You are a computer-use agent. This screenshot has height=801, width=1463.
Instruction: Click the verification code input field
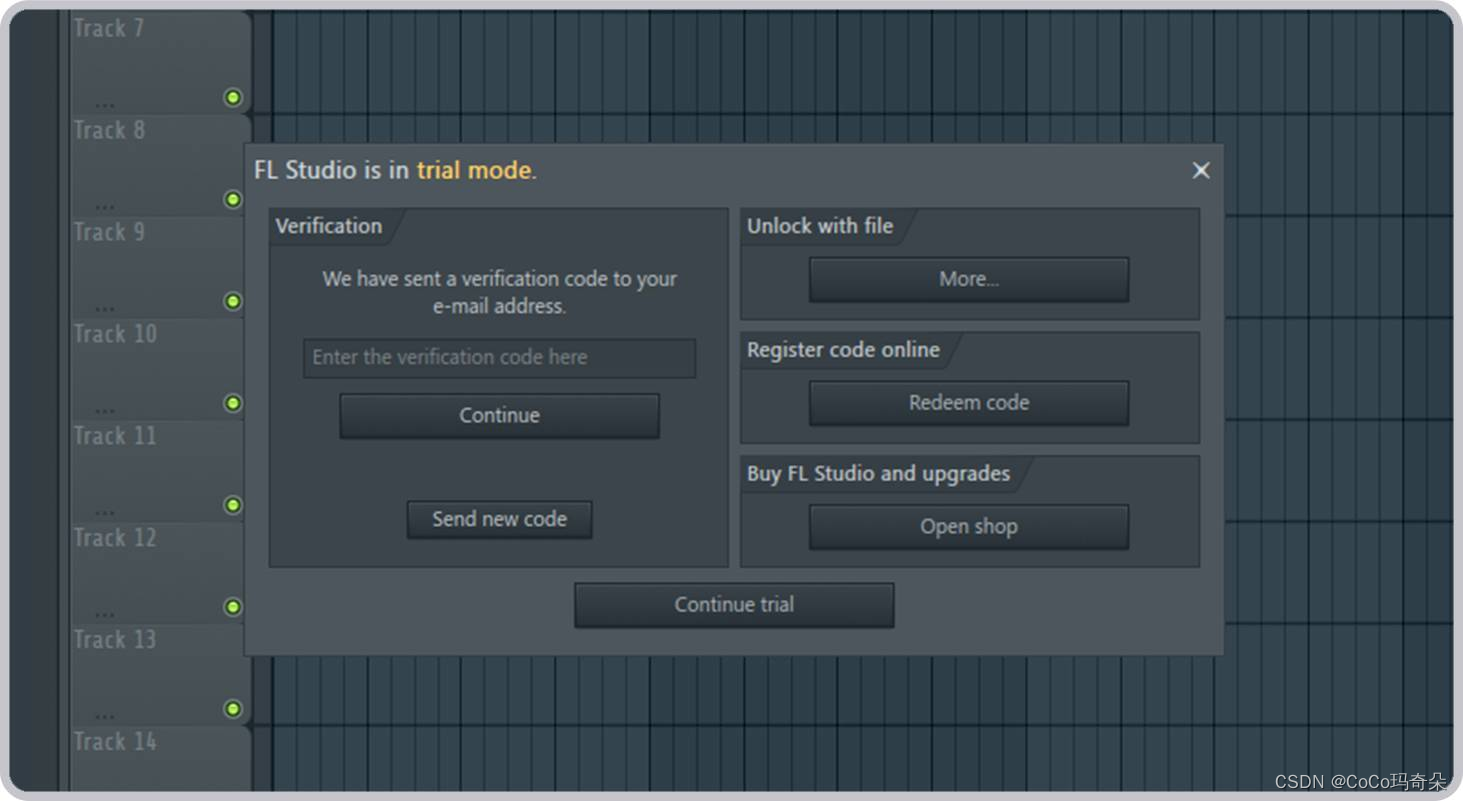click(499, 358)
